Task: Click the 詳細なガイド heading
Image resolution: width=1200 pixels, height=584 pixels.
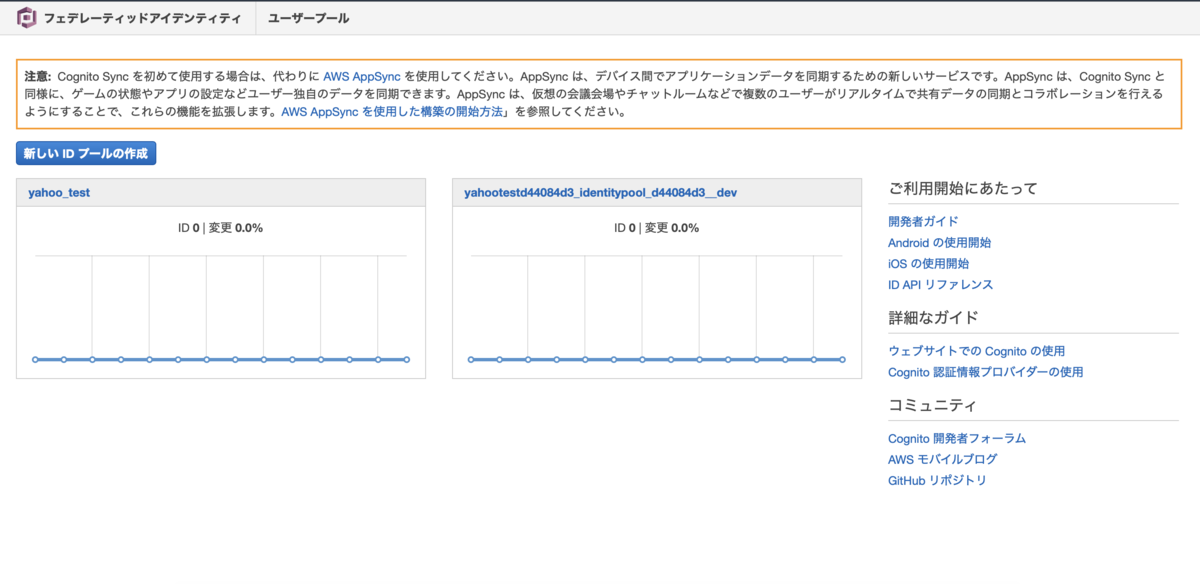Action: click(x=933, y=318)
